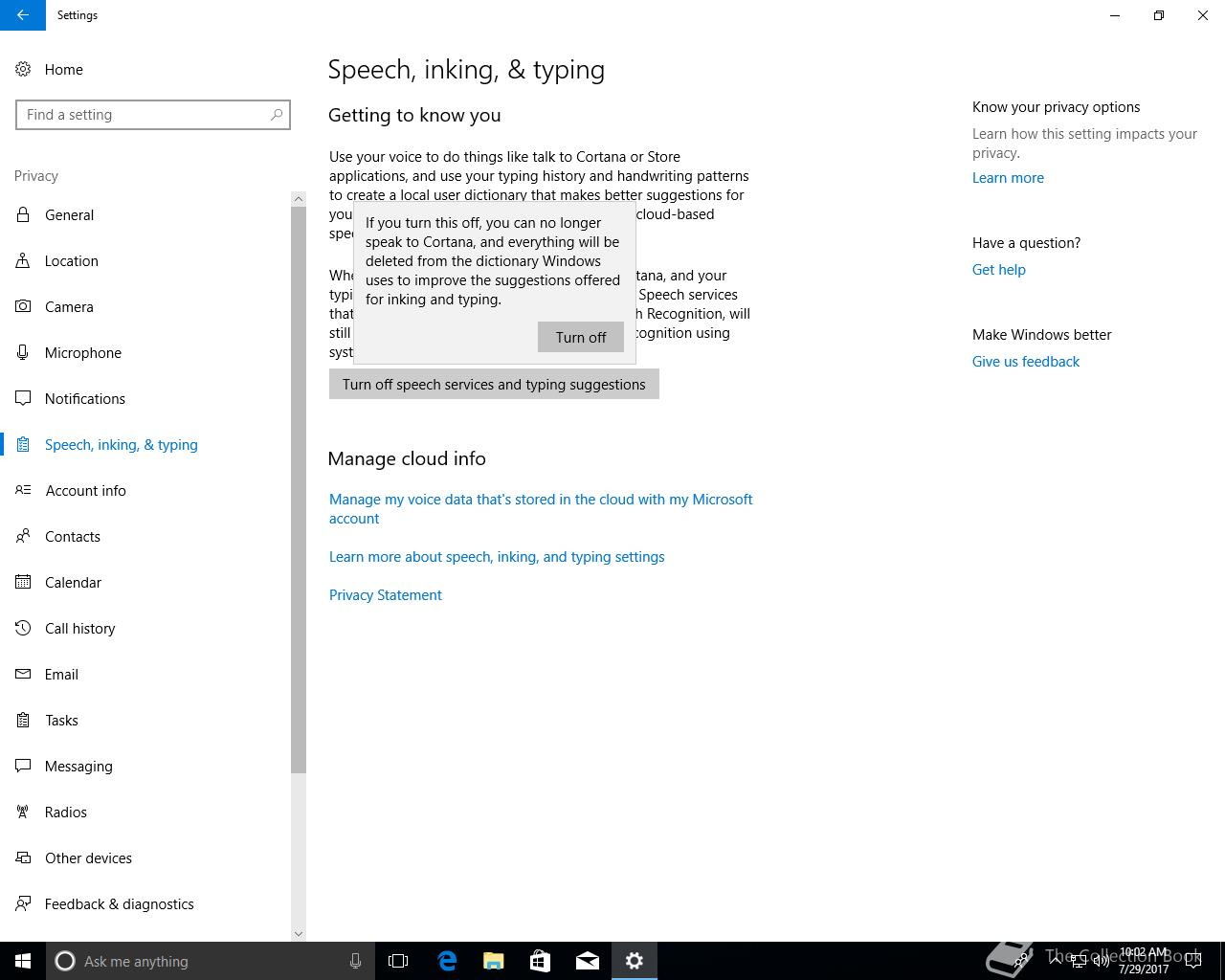This screenshot has height=980, width=1225.
Task: Select the Microphone icon in sidebar
Action: click(23, 352)
